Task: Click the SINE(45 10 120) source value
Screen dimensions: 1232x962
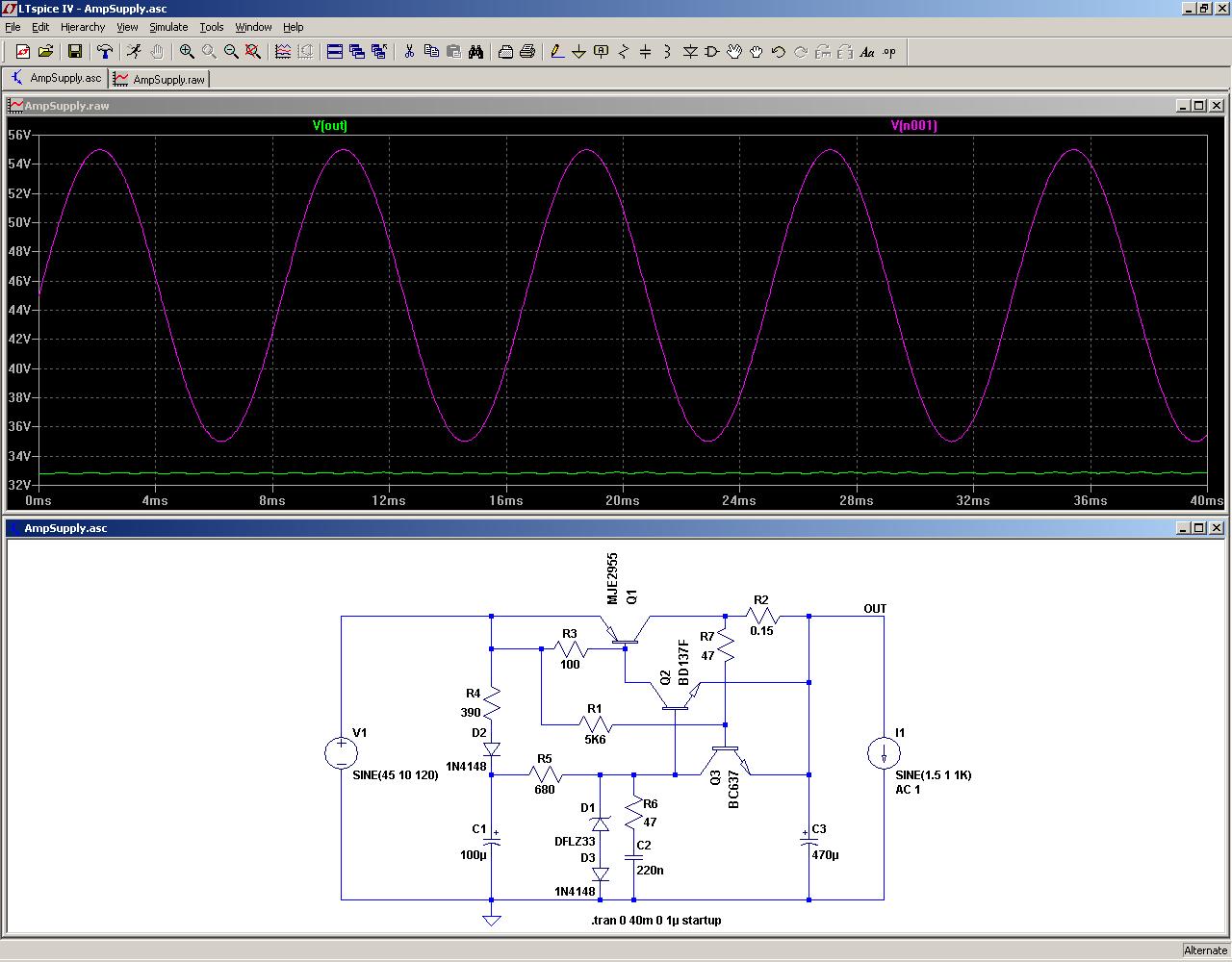Action: click(396, 775)
